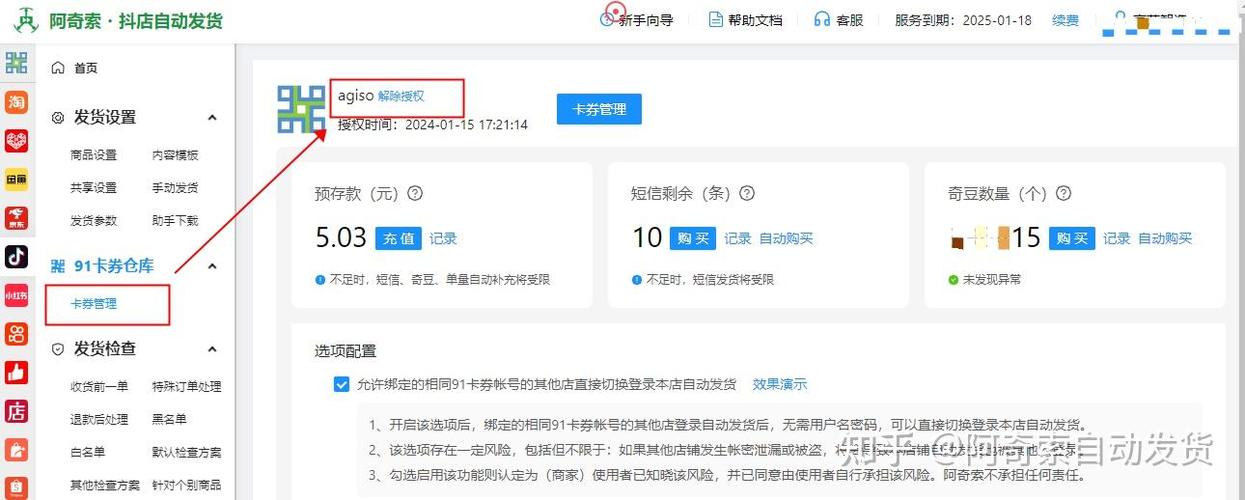Open 针对个别商品 menu item
Viewport: 1245px width, 500px height.
187,486
